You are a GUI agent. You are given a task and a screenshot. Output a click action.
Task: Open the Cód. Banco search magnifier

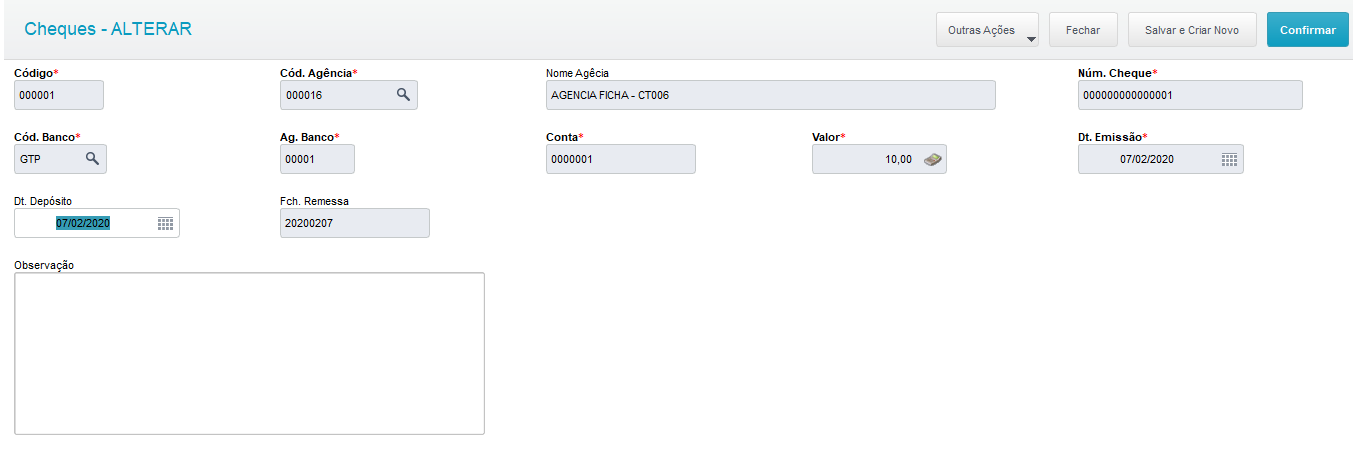[x=92, y=159]
